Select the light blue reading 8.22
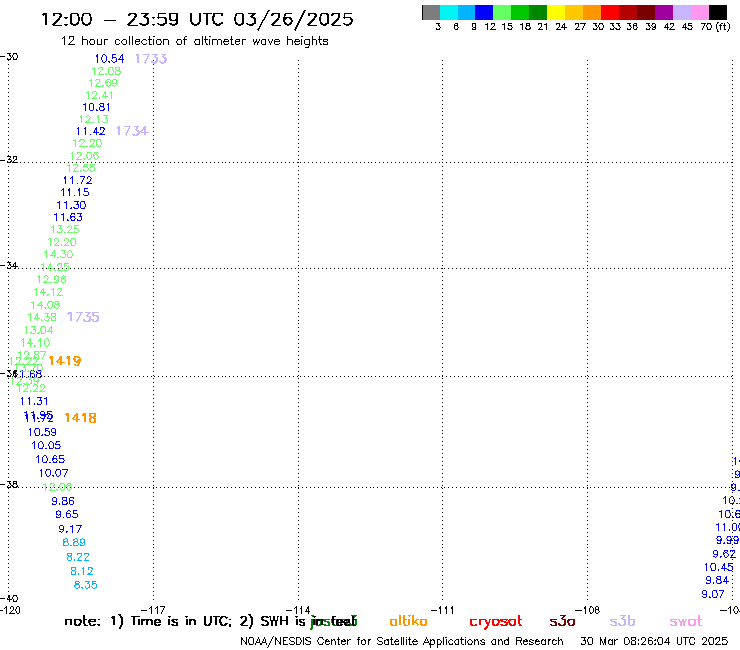 click(x=78, y=557)
